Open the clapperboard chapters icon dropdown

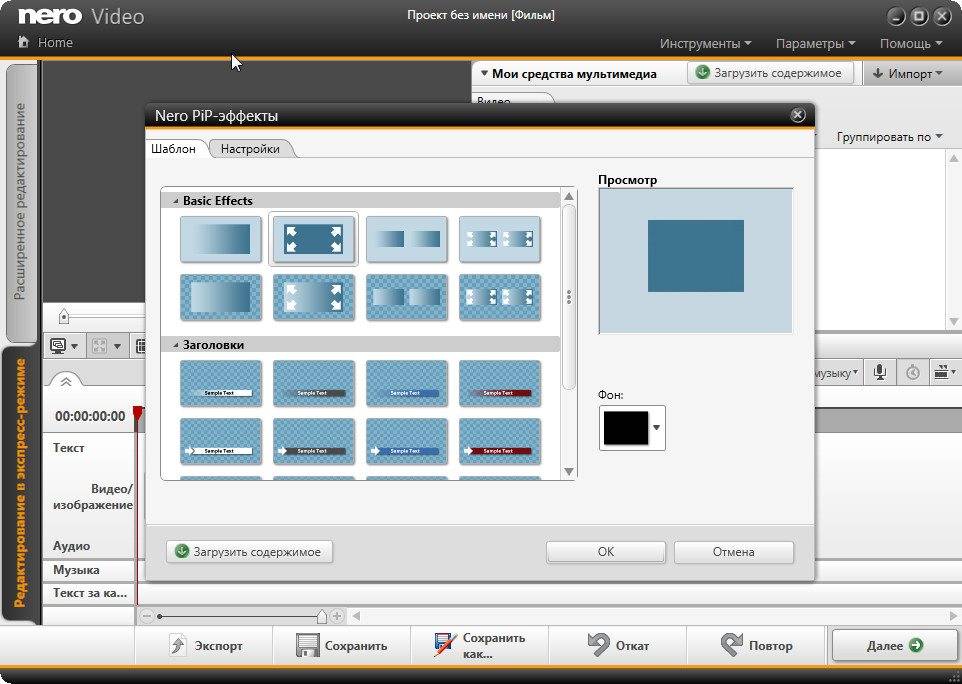click(944, 372)
